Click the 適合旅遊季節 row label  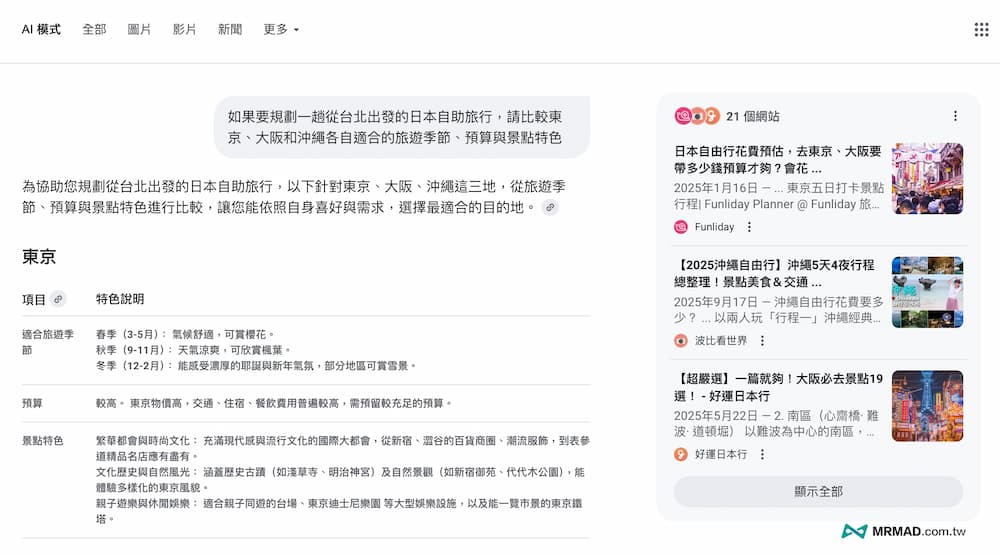(48, 342)
